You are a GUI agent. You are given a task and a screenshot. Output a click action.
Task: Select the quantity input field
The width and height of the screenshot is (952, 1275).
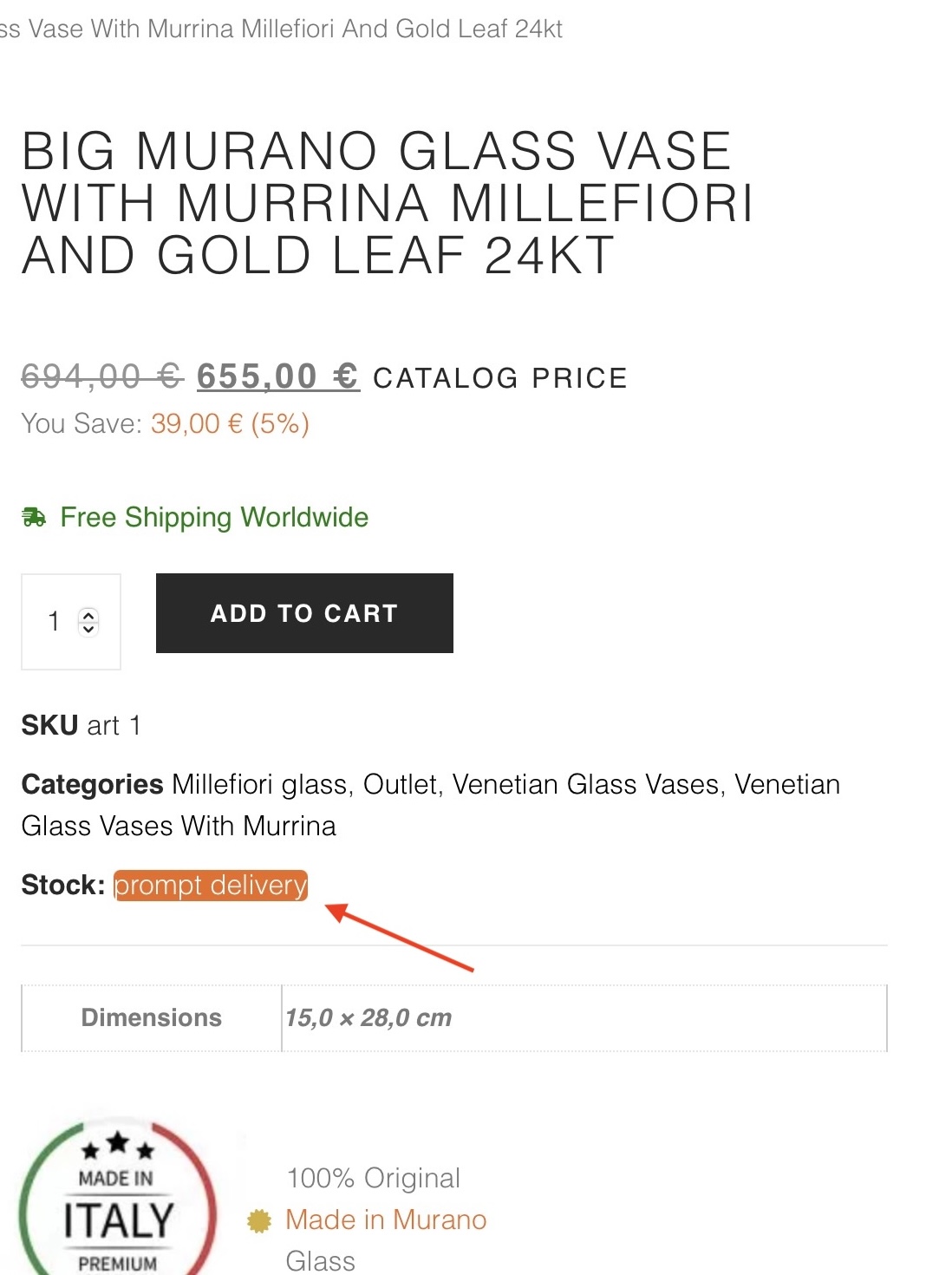[x=54, y=621]
